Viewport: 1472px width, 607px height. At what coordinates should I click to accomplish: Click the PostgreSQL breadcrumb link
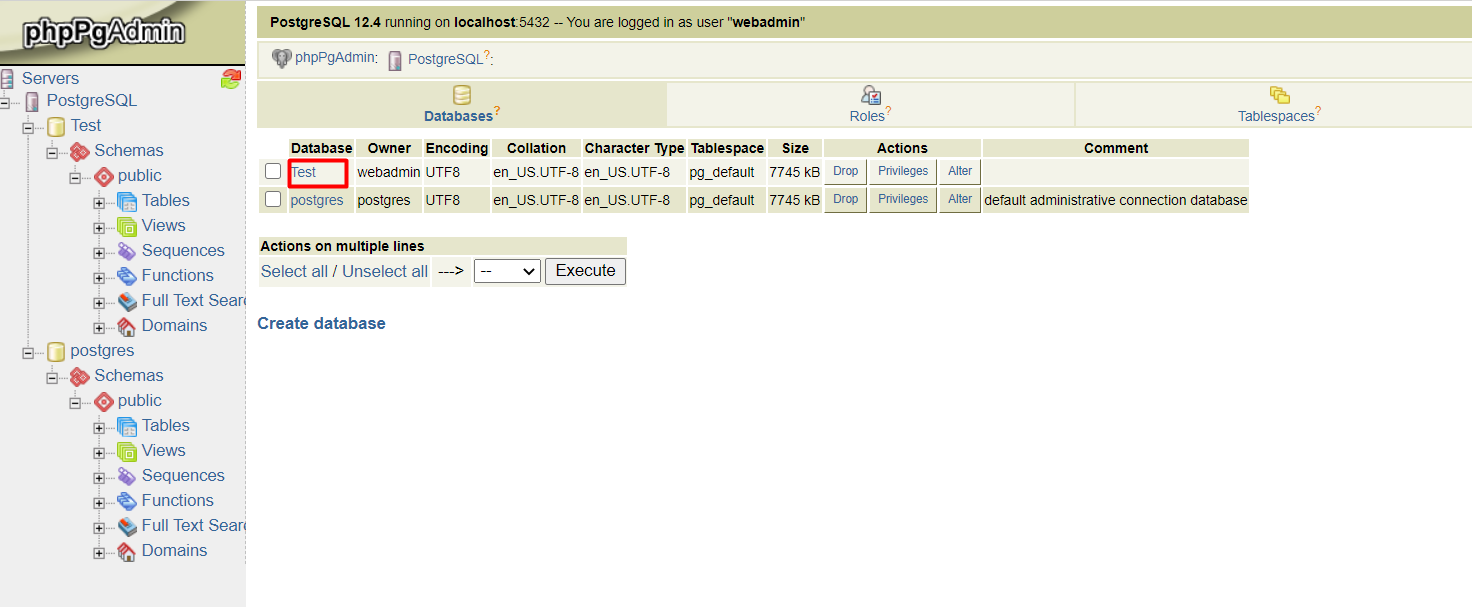pyautogui.click(x=445, y=60)
